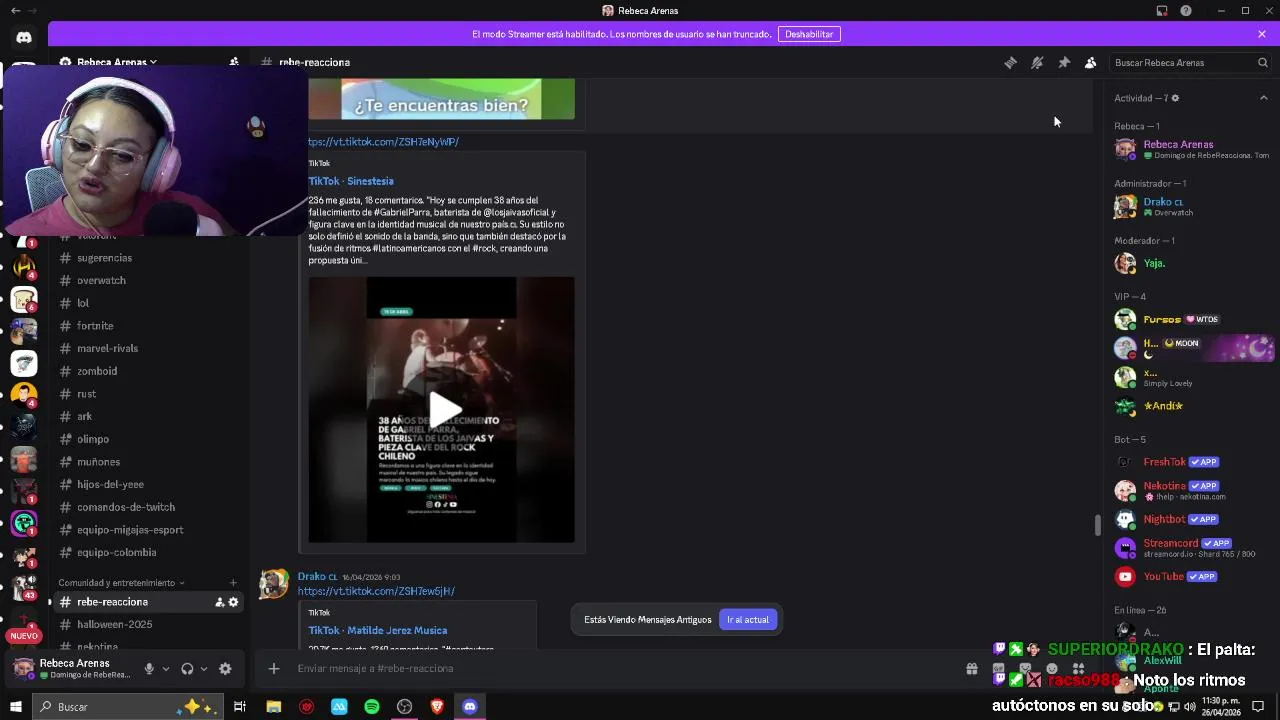Invite people to rebe-reacciona channel icon
Screen dimensions: 1280x720
pyautogui.click(x=219, y=602)
